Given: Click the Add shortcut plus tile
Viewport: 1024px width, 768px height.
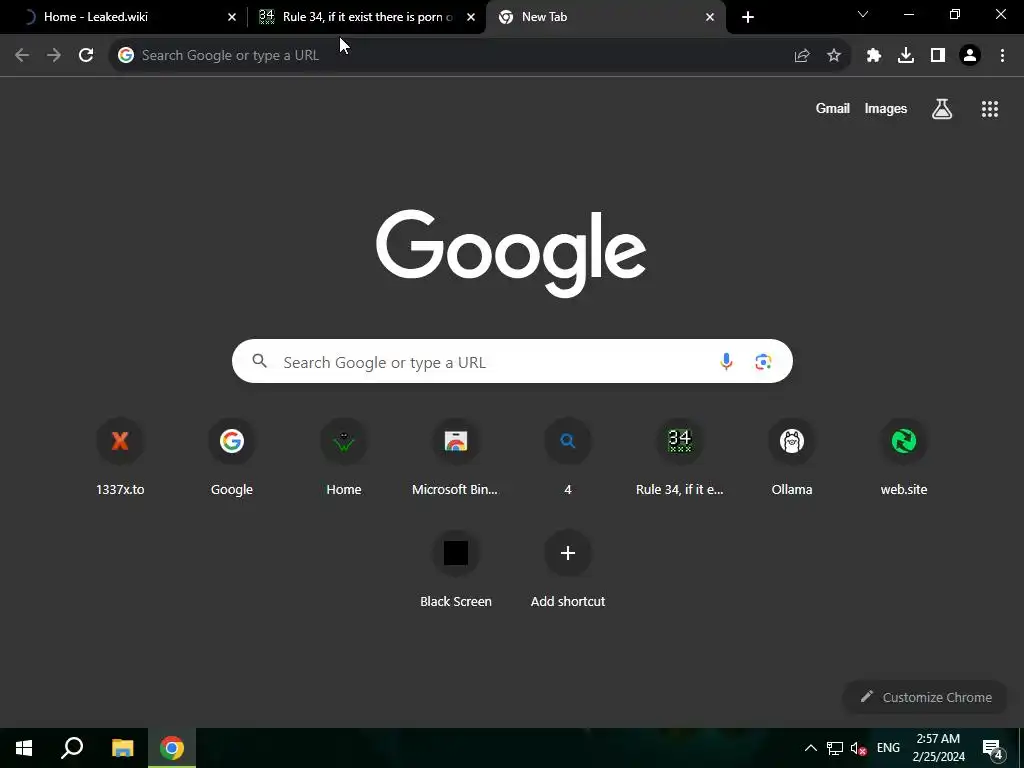Looking at the screenshot, I should click(x=568, y=570).
